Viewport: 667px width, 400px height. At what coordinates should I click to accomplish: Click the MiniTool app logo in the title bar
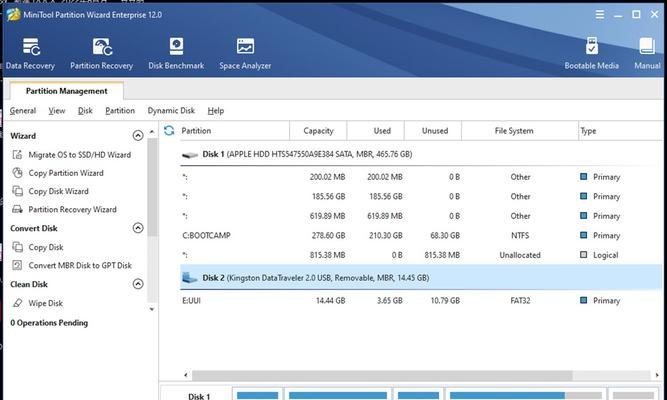tap(13, 14)
